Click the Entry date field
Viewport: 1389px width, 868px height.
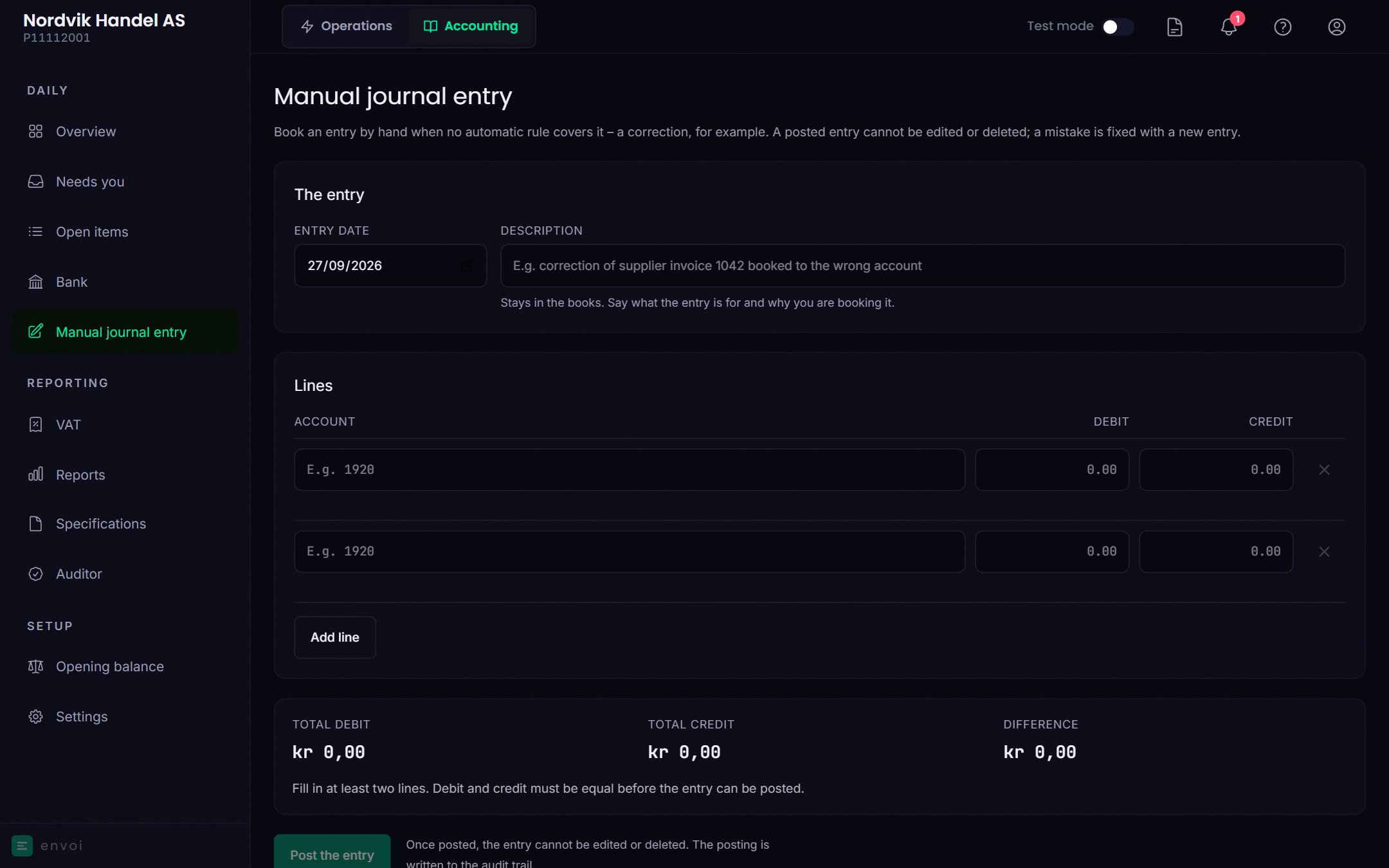click(x=390, y=266)
